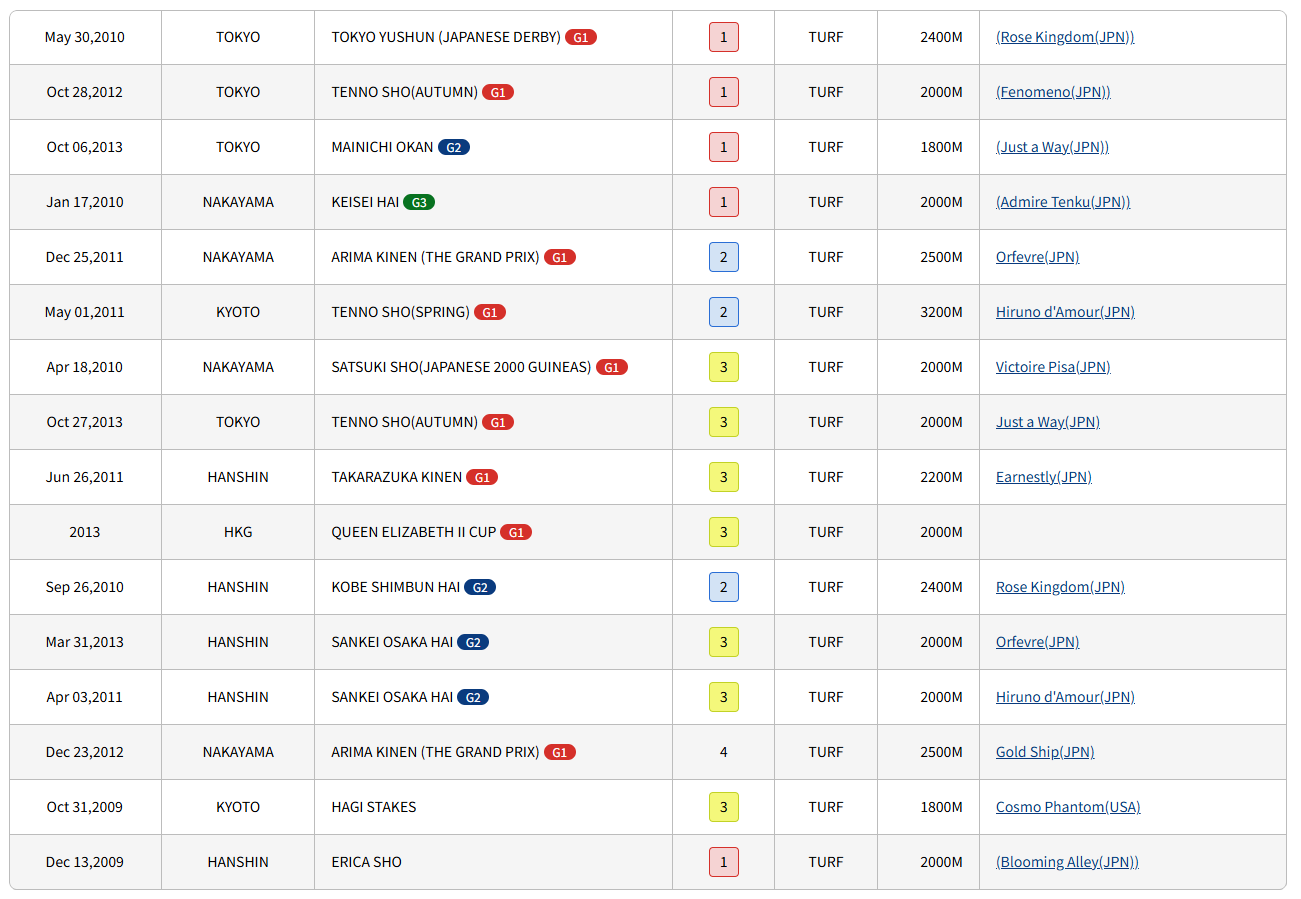
Task: Select the date 'Oct 31,2009'
Action: point(85,807)
